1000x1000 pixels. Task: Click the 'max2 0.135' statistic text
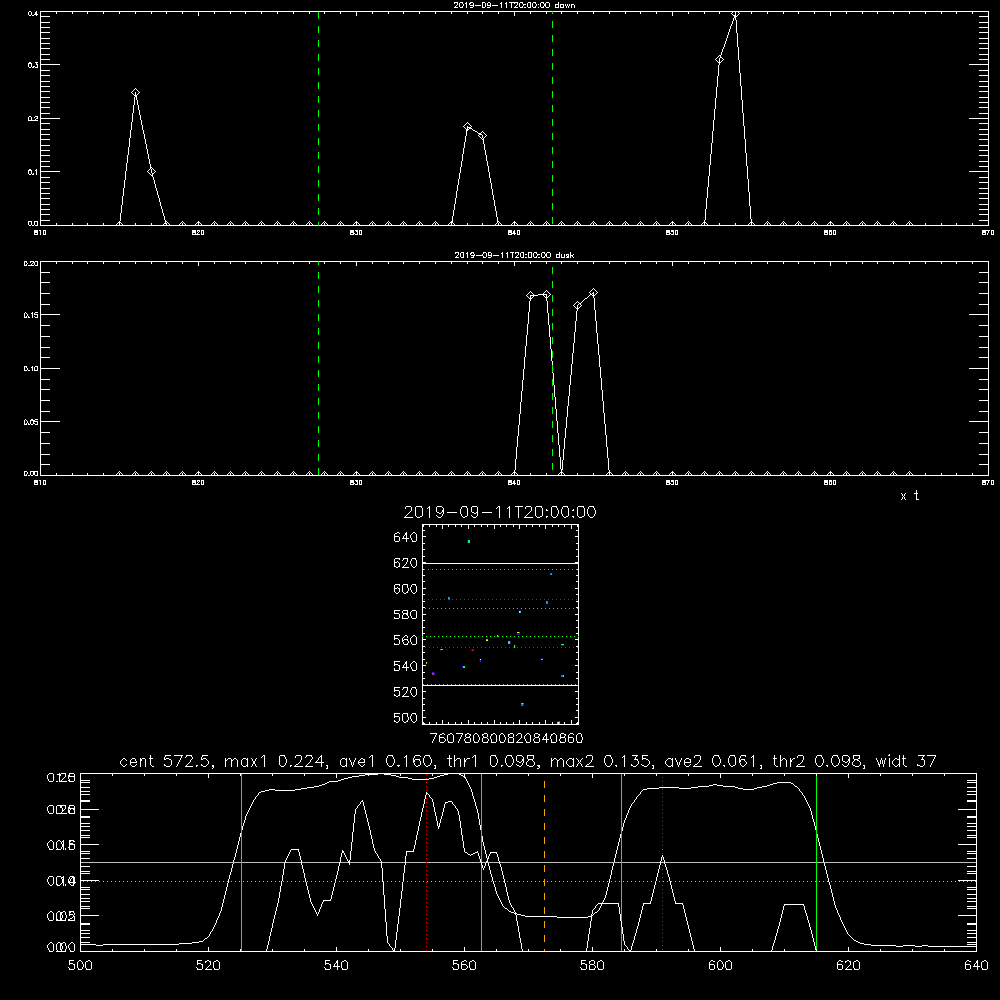point(602,761)
